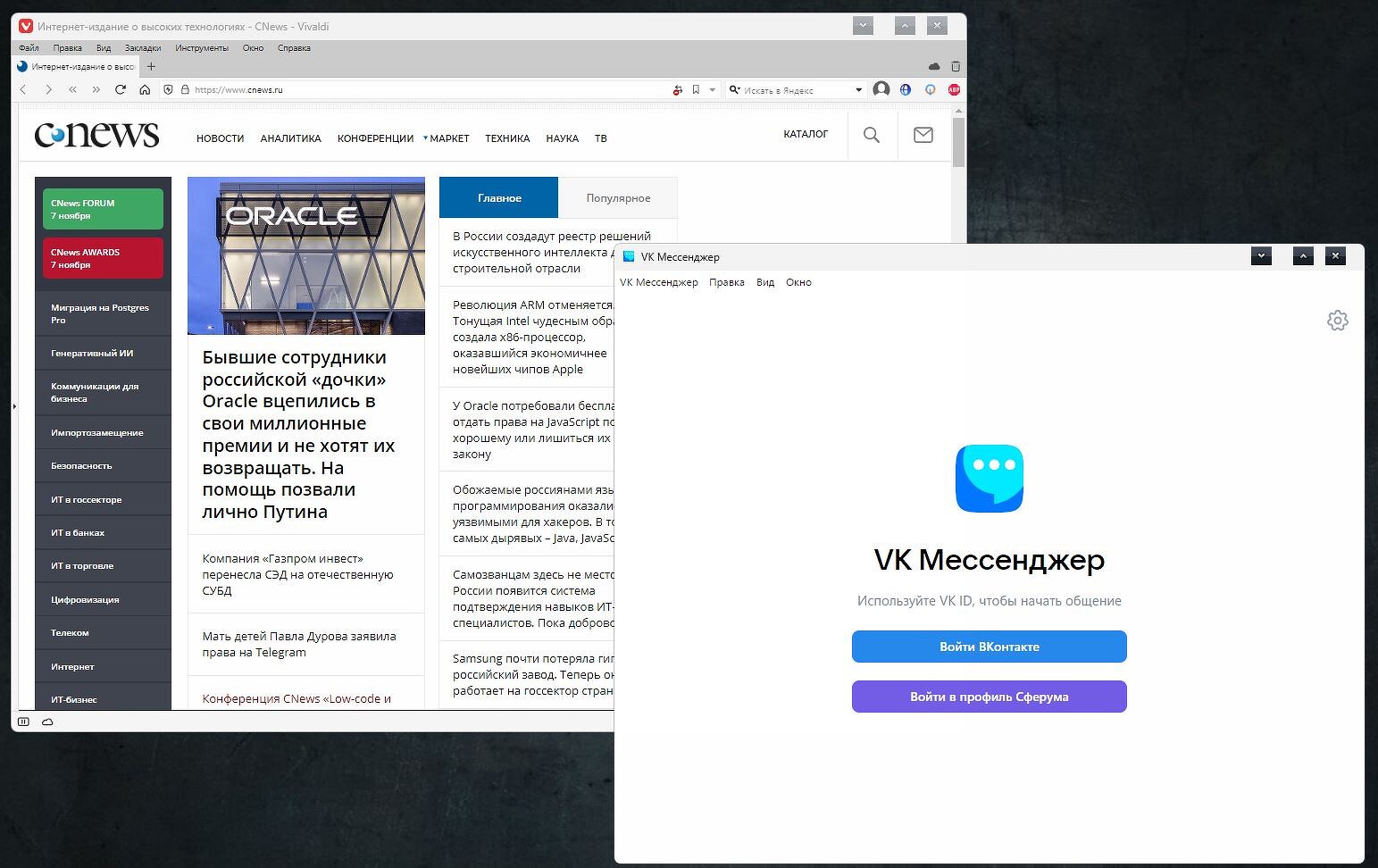Open address bar history dropdown arrow
Image resolution: width=1378 pixels, height=868 pixels.
pos(712,89)
